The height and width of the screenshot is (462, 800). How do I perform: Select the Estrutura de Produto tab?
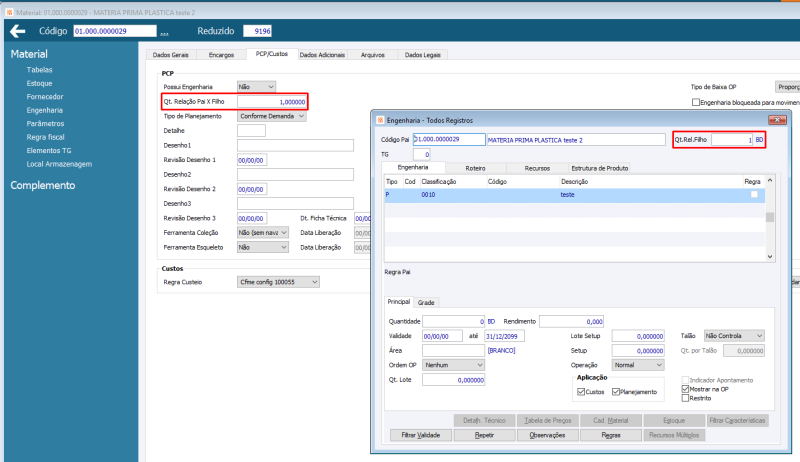[x=599, y=168]
